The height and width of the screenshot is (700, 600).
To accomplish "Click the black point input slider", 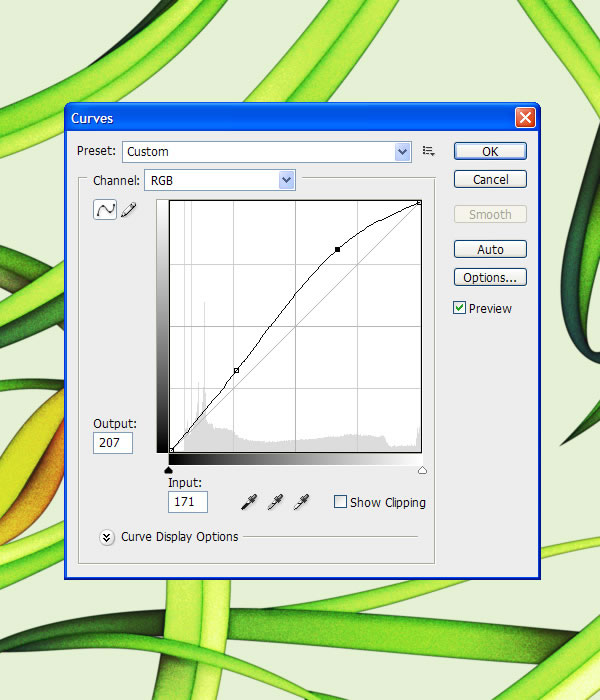I will click(x=168, y=470).
